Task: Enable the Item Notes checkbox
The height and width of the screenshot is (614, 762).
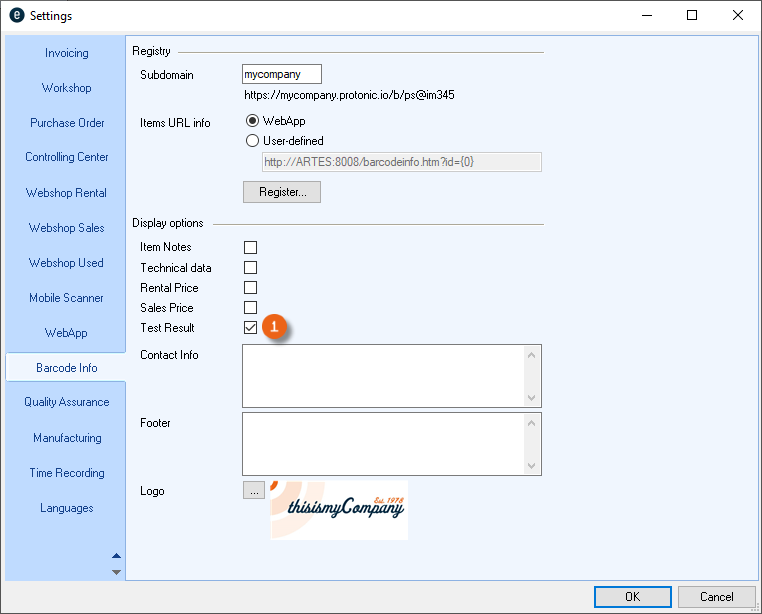Action: [250, 247]
